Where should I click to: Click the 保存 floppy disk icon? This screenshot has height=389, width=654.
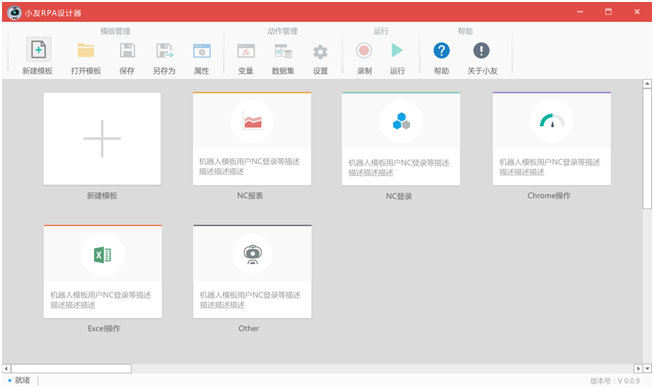pyautogui.click(x=127, y=50)
